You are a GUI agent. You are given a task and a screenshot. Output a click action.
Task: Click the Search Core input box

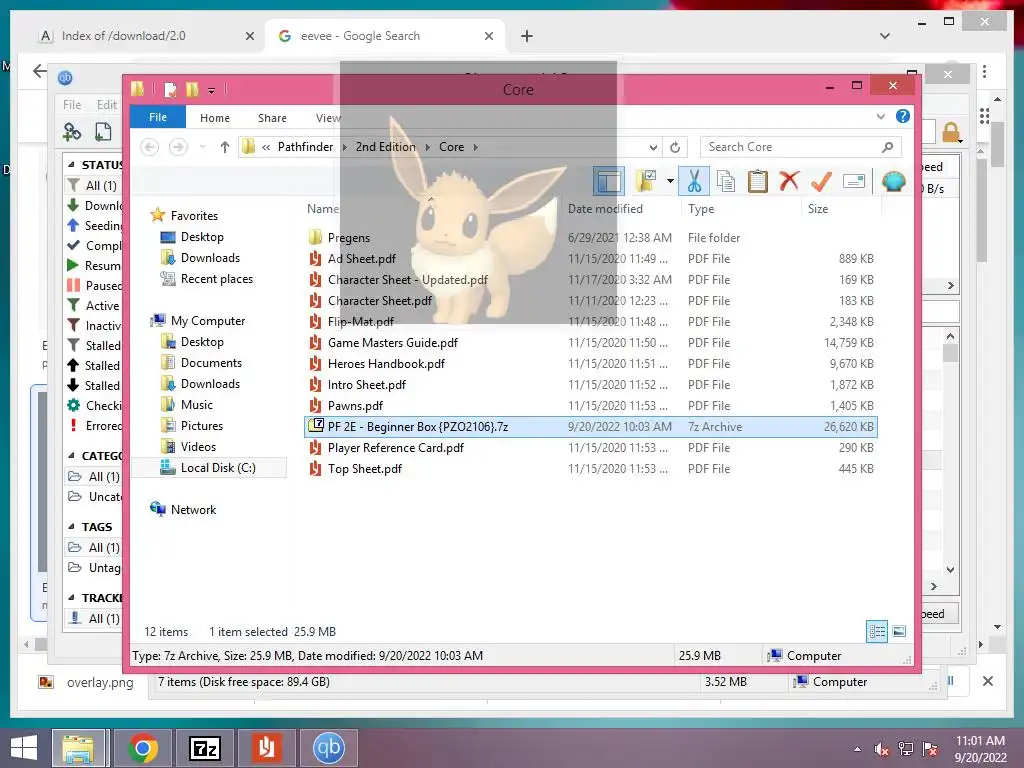800,147
